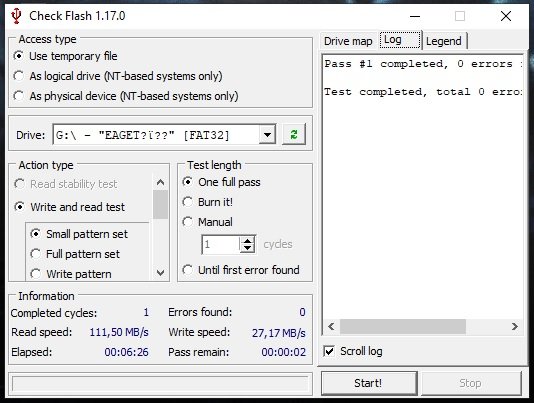Click the log scroll left arrow
The image size is (534, 403).
[x=331, y=327]
